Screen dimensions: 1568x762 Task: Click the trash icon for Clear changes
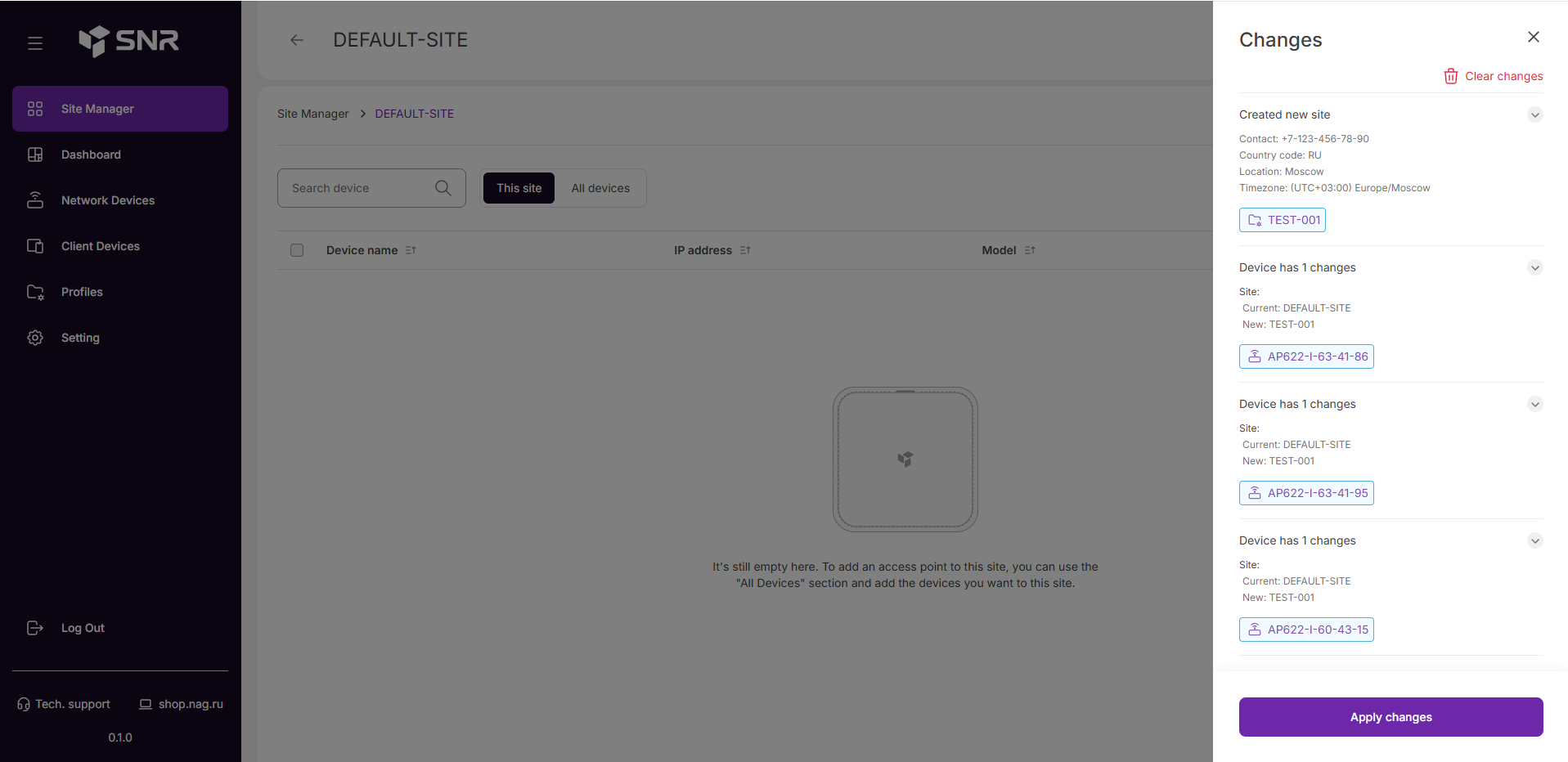tap(1450, 76)
